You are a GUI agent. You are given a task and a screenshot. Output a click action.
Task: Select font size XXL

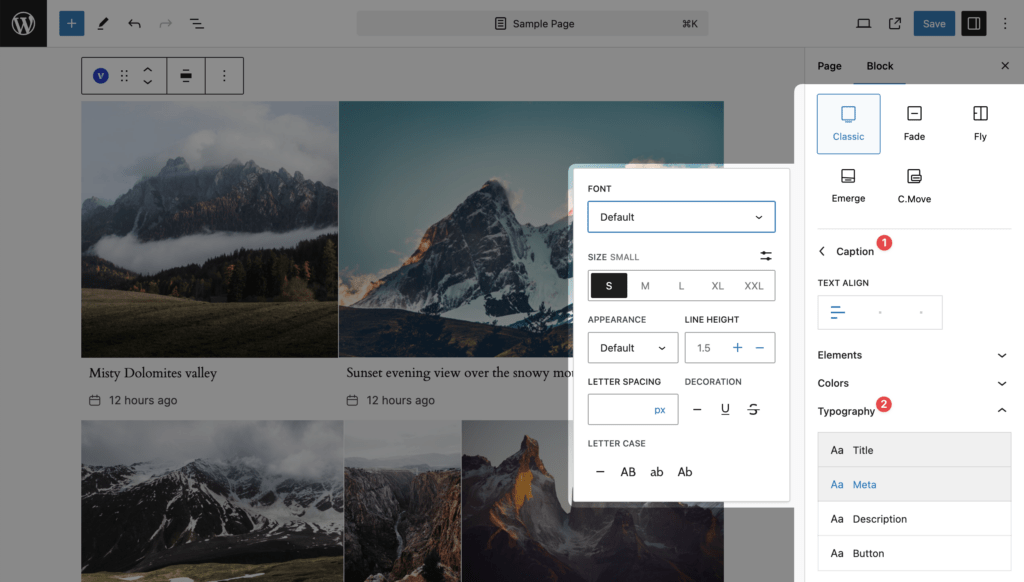coord(754,285)
